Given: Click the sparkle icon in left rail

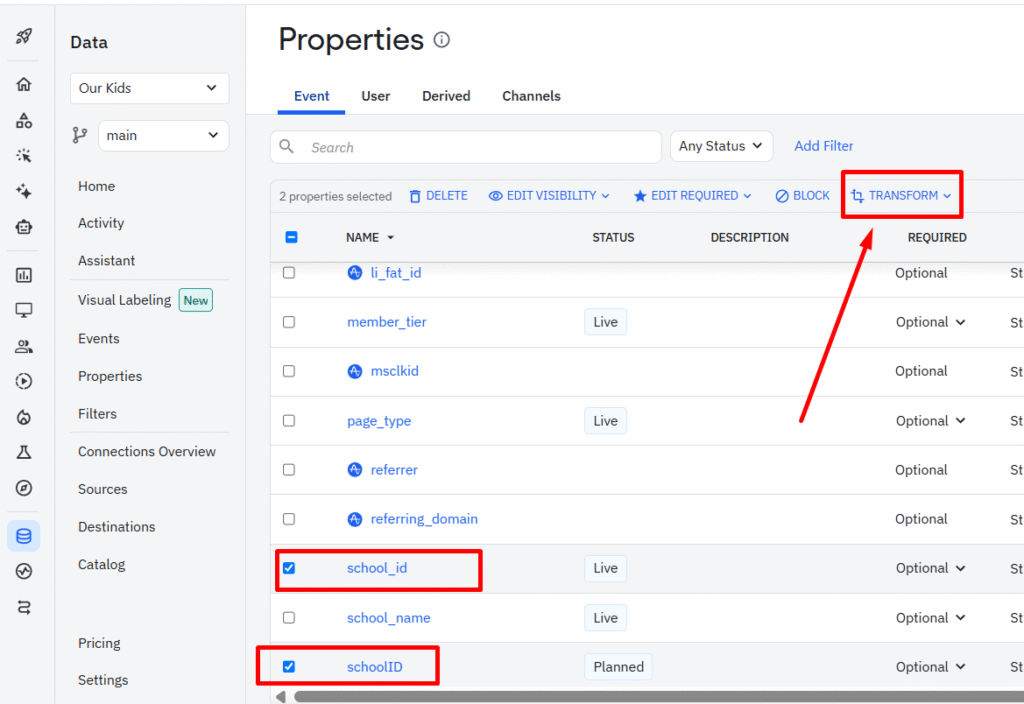Looking at the screenshot, I should (24, 191).
